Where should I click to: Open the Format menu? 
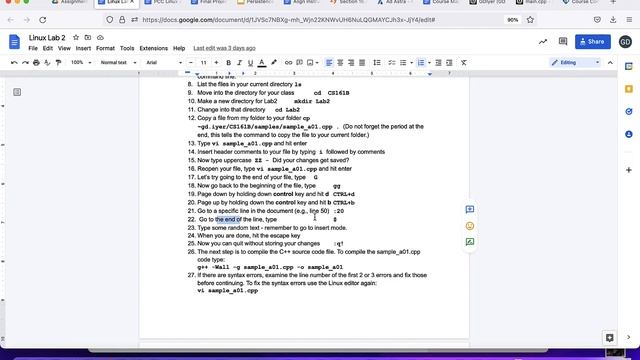[x=105, y=48]
